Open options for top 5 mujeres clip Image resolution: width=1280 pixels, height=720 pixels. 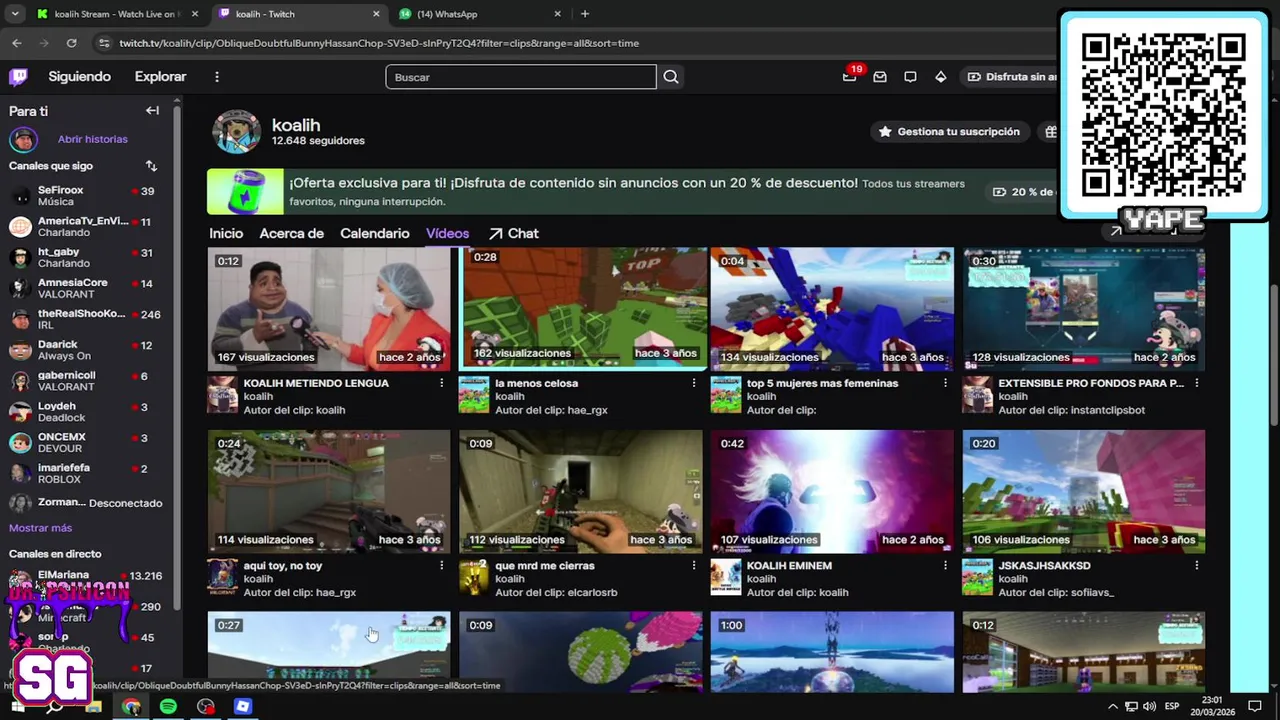pyautogui.click(x=945, y=383)
